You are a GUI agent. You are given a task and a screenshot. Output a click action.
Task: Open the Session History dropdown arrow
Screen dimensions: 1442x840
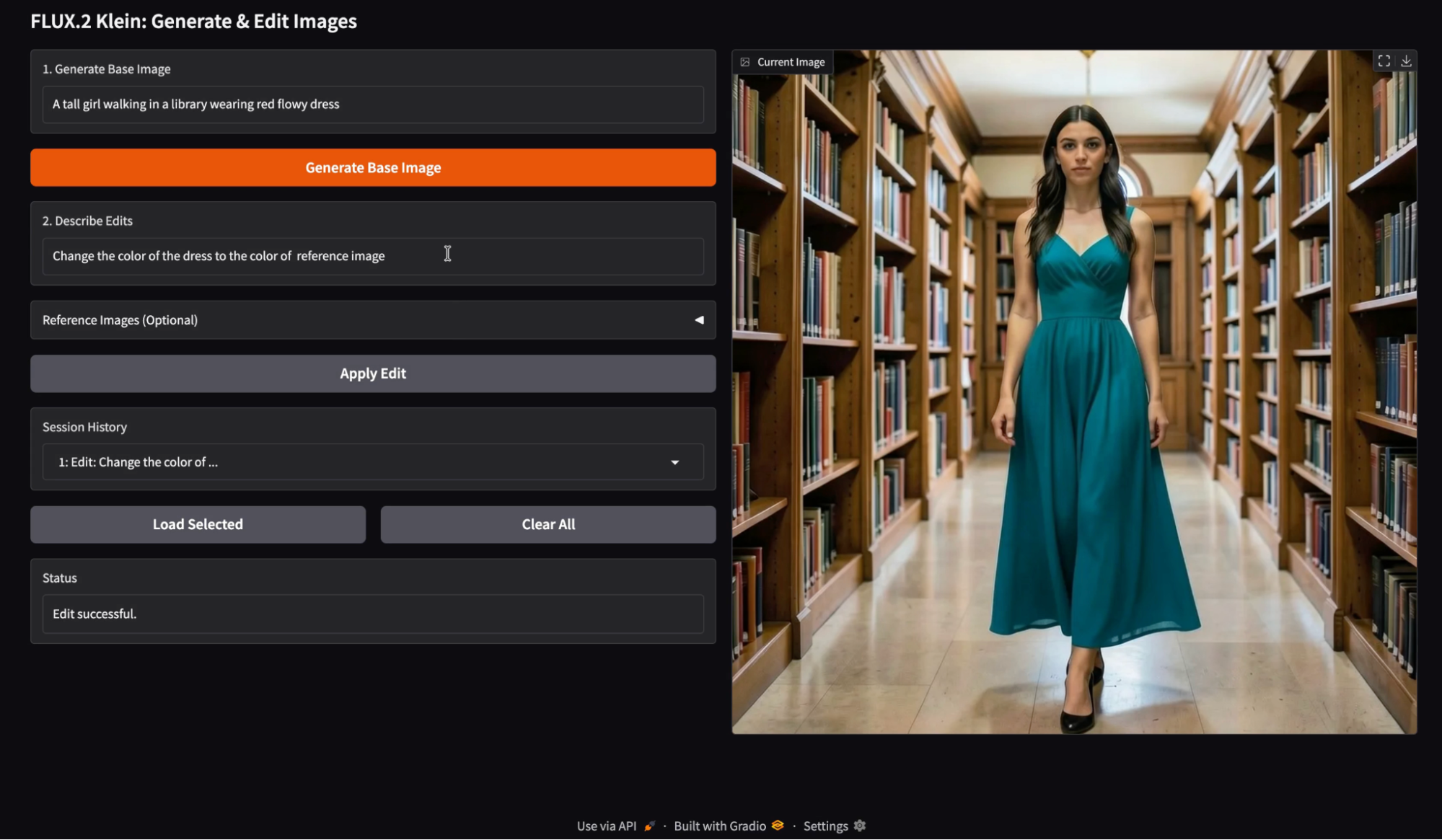click(674, 462)
